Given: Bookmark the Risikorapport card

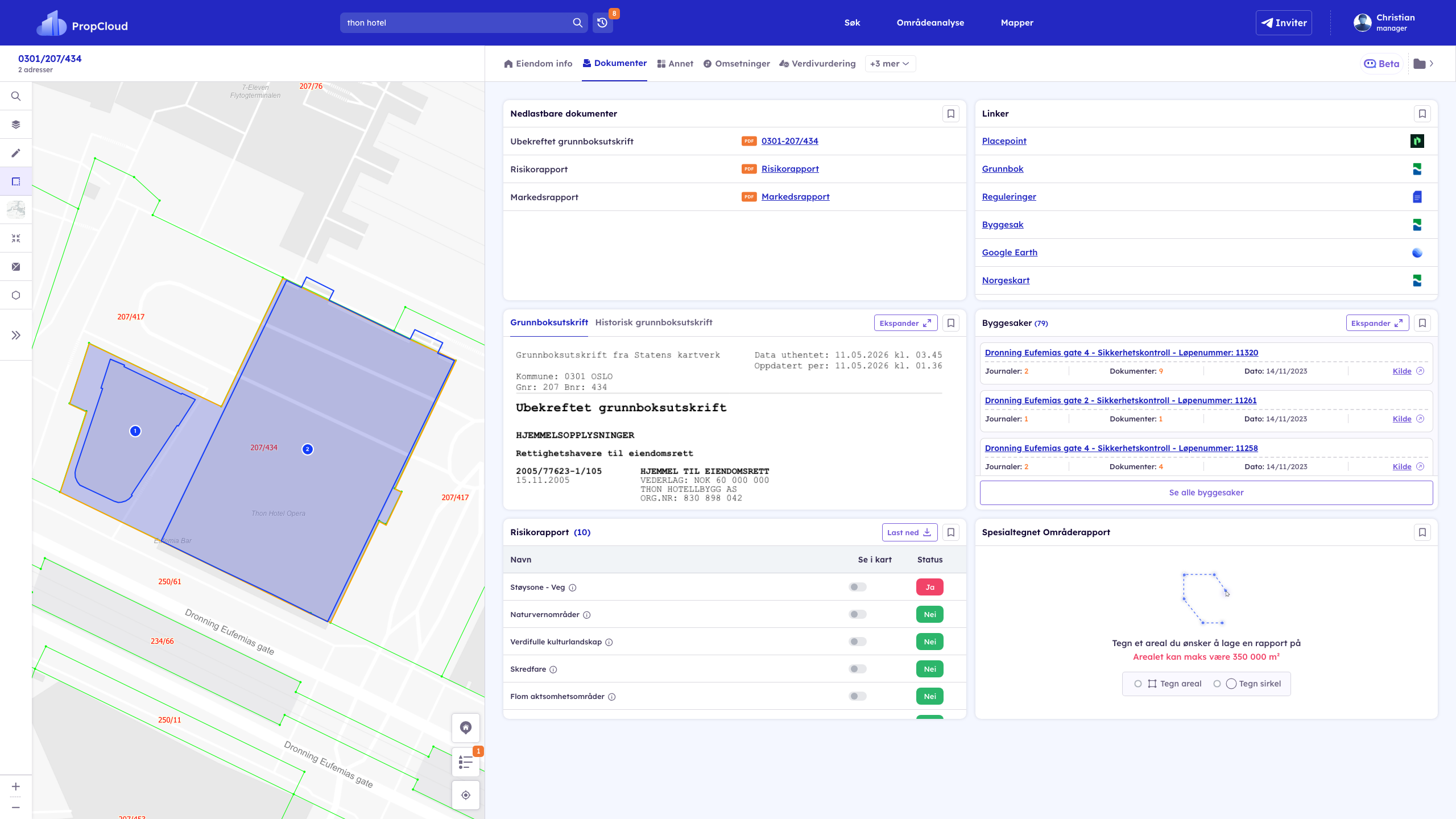Looking at the screenshot, I should 951,532.
